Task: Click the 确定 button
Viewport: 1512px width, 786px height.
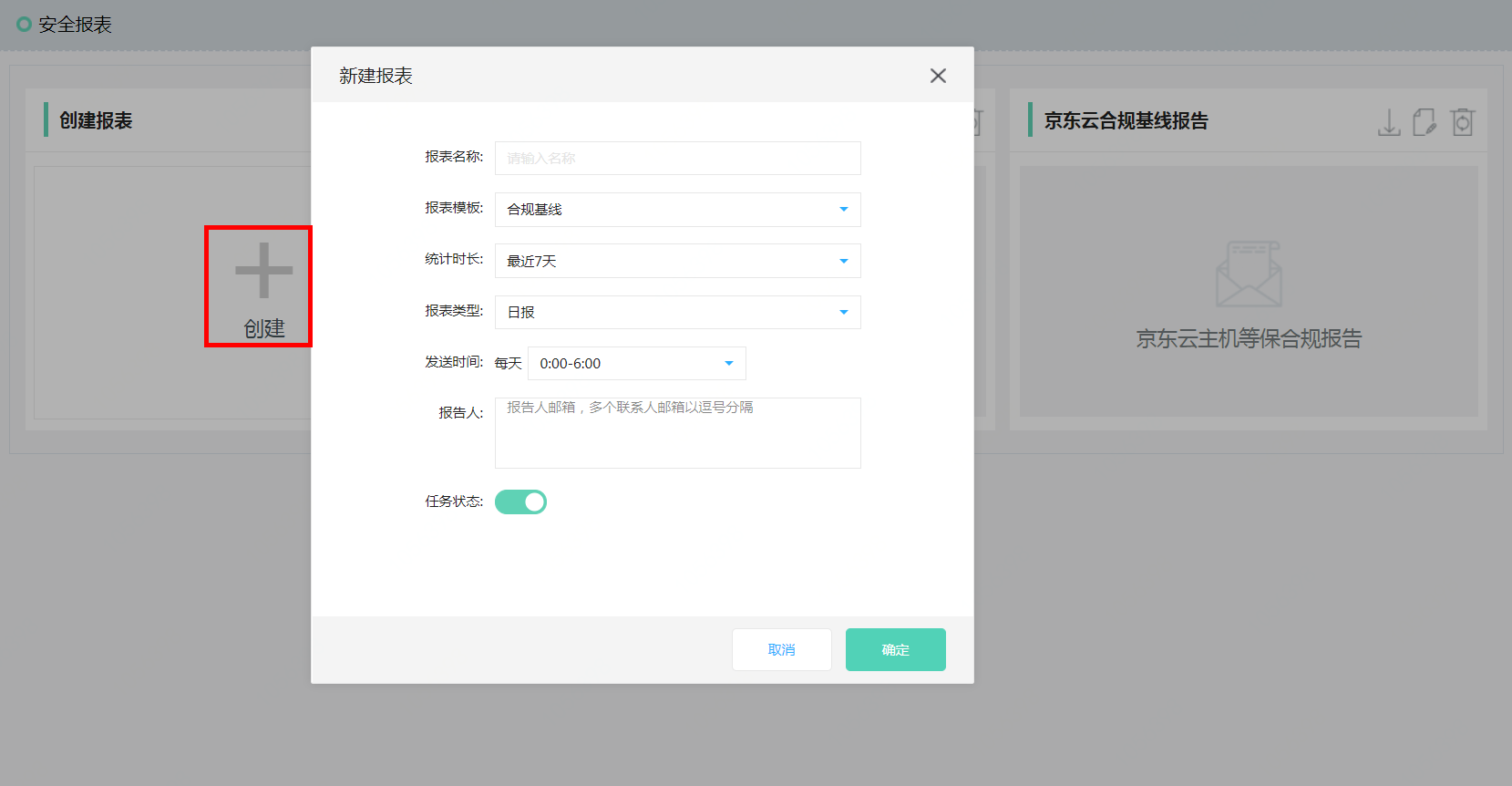Action: [x=896, y=649]
